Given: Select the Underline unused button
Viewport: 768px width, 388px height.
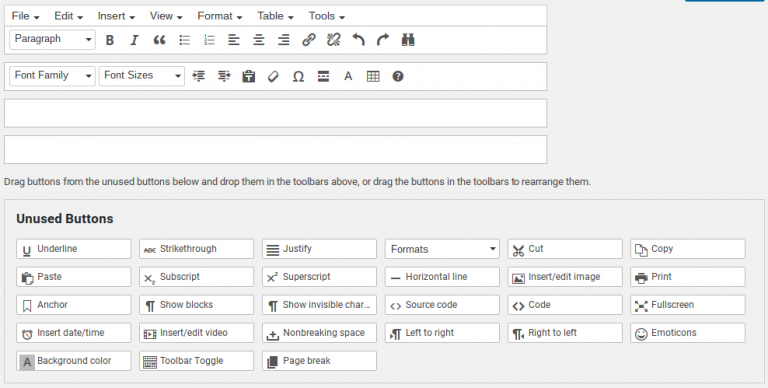Looking at the screenshot, I should (x=73, y=249).
